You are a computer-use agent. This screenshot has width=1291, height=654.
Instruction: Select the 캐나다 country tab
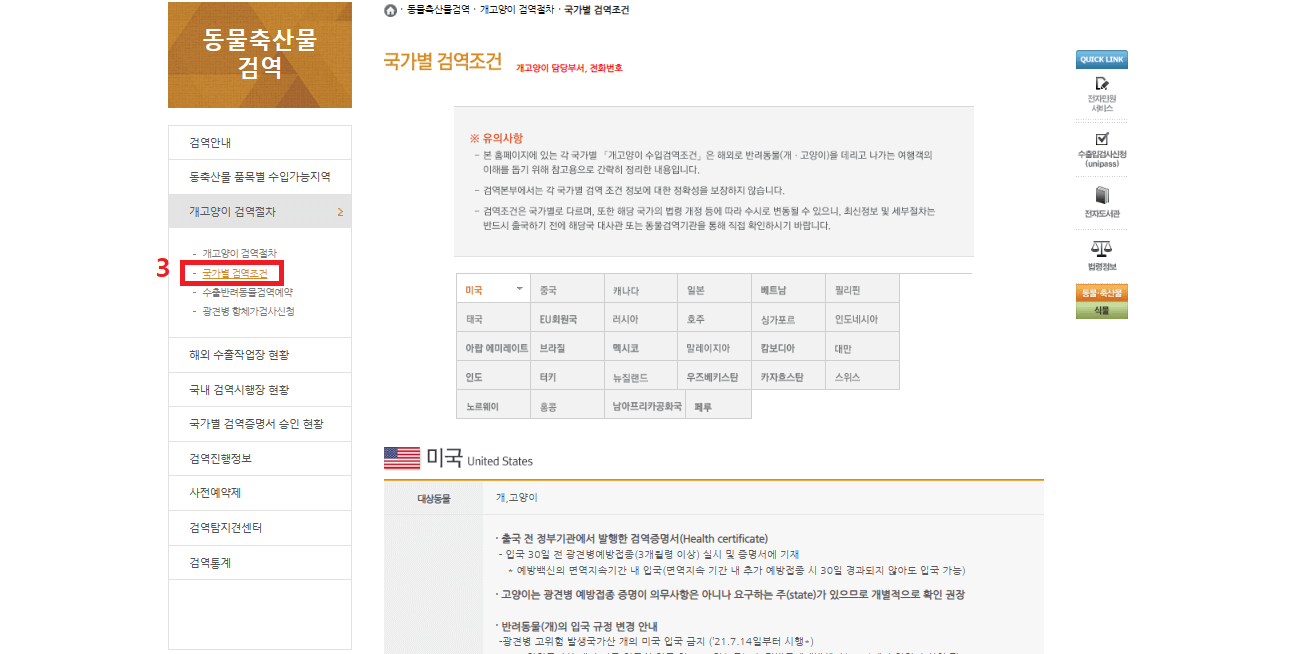pos(640,290)
